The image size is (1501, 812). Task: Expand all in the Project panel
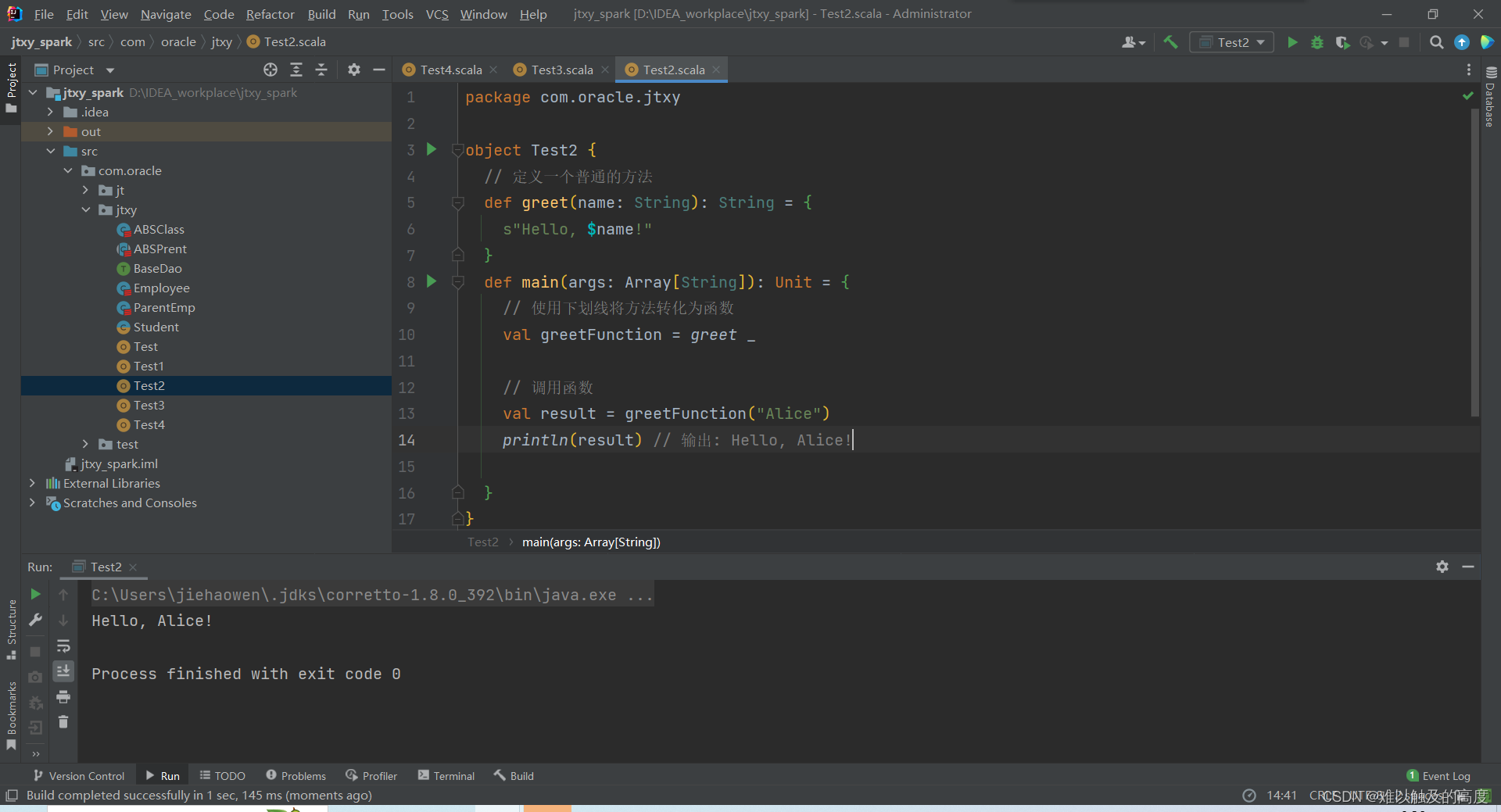pos(296,70)
